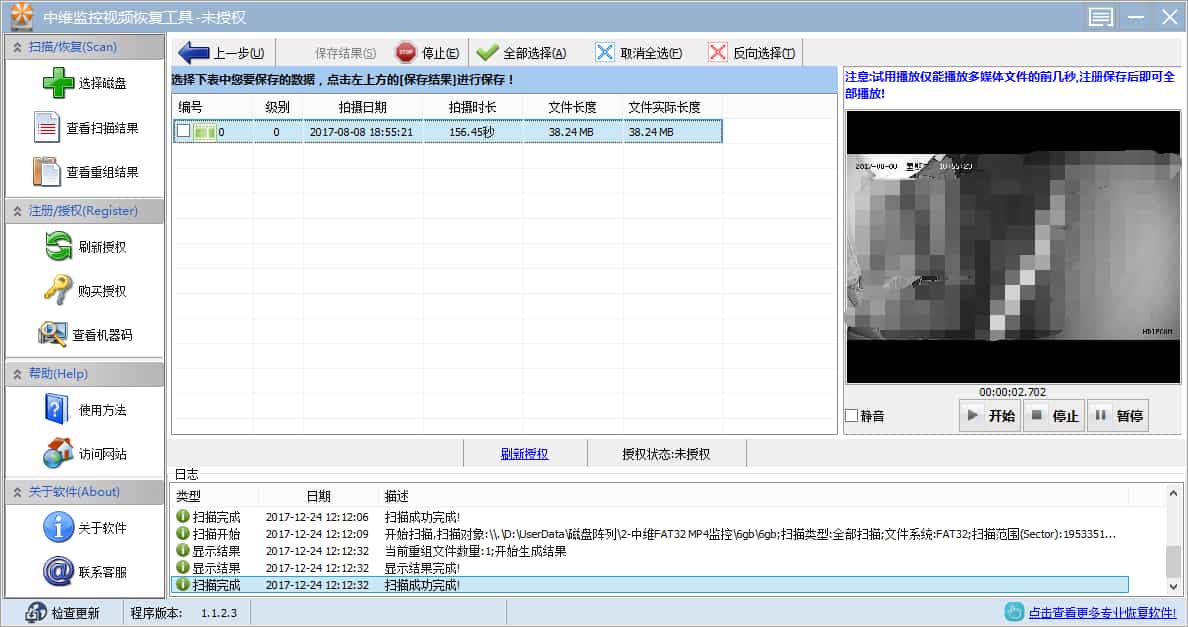The height and width of the screenshot is (627, 1188).
Task: Click the 文件长度 column header
Action: [x=572, y=107]
